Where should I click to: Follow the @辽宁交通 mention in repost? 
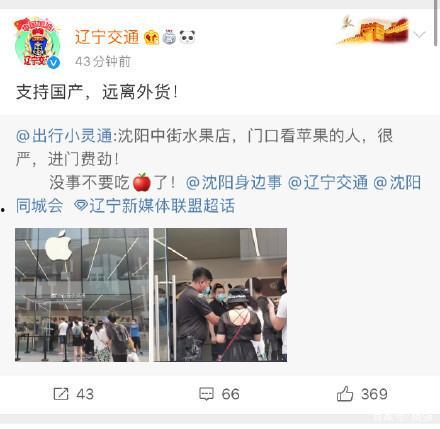[328, 183]
